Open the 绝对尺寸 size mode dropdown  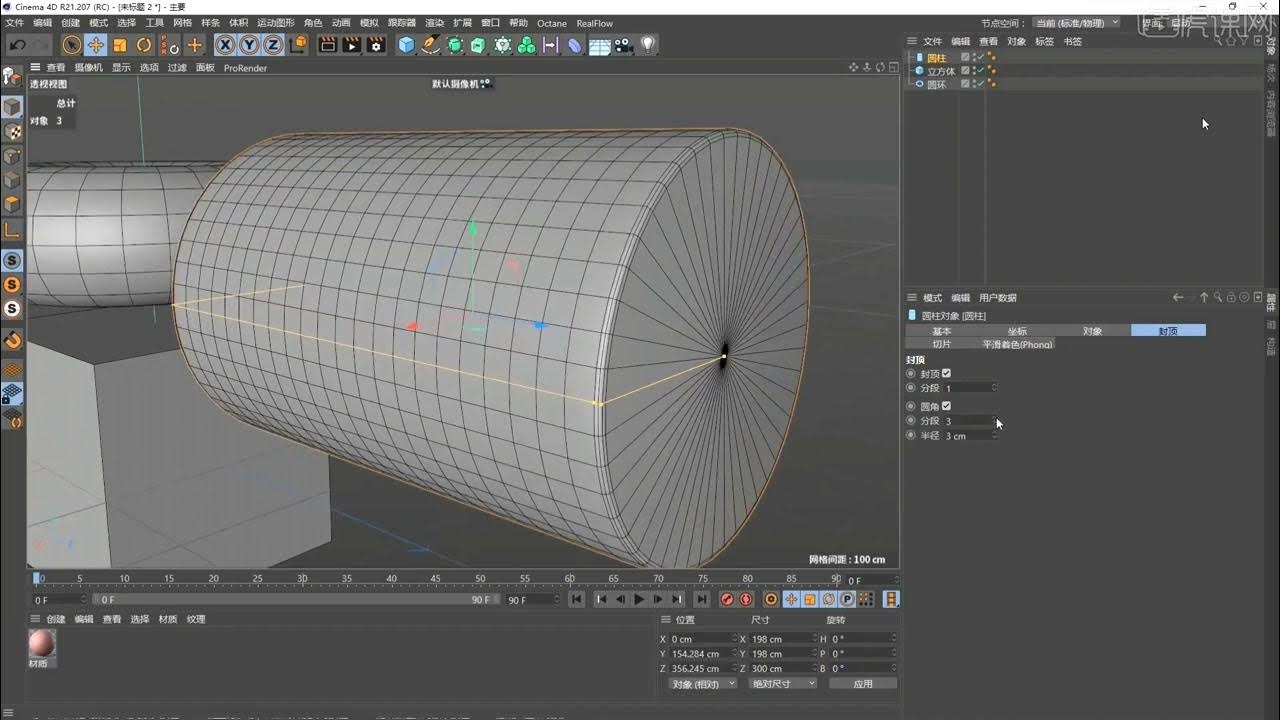coord(783,683)
